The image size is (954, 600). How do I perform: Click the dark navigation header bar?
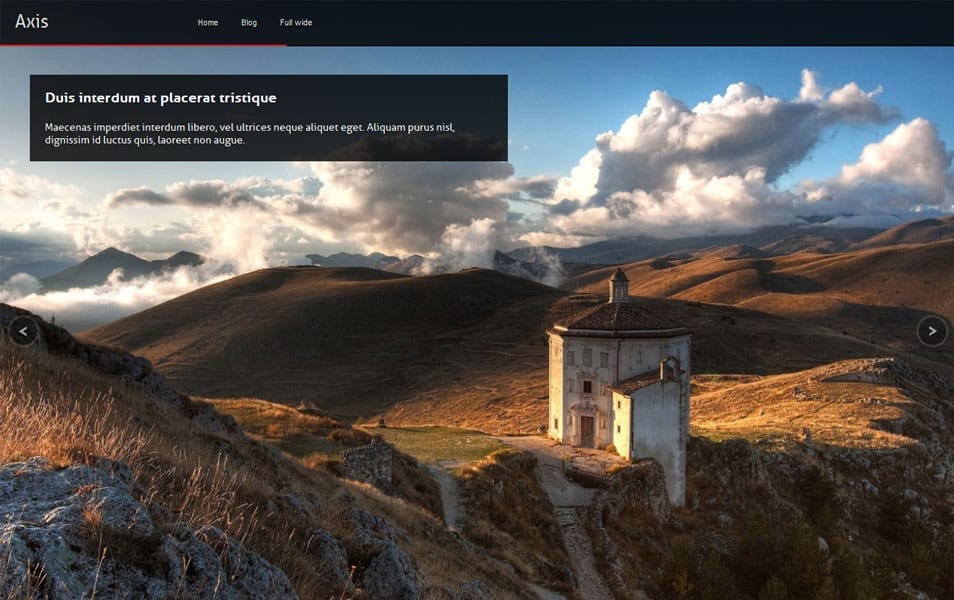pos(600,20)
